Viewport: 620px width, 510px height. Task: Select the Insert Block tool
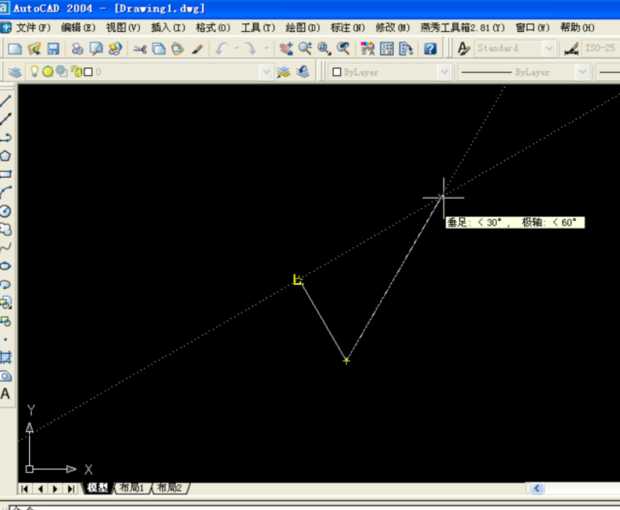[x=6, y=303]
